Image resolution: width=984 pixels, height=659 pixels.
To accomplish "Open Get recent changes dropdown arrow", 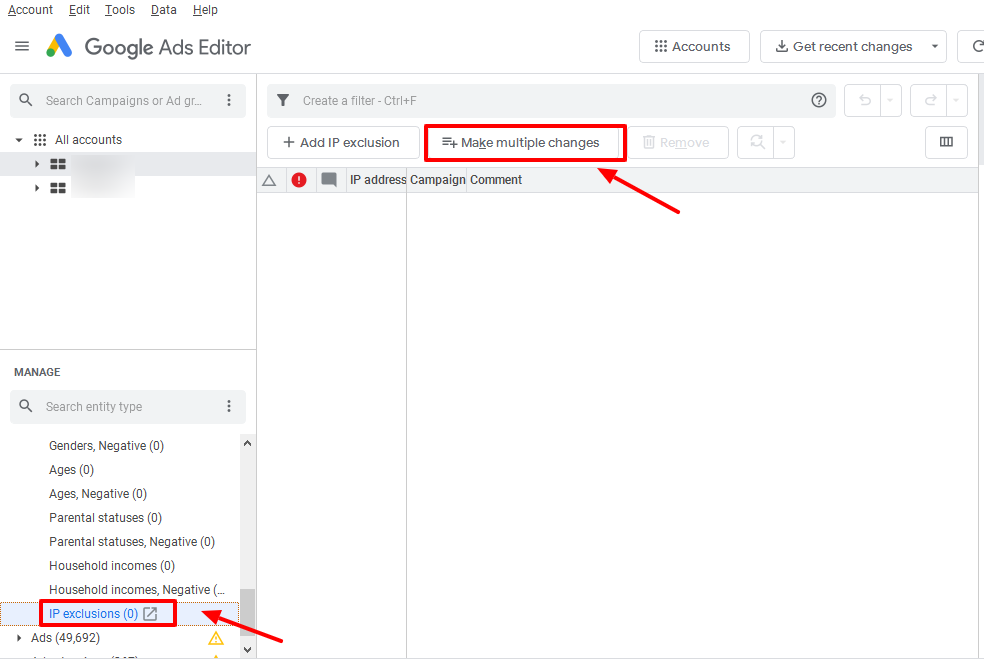I will 934,46.
